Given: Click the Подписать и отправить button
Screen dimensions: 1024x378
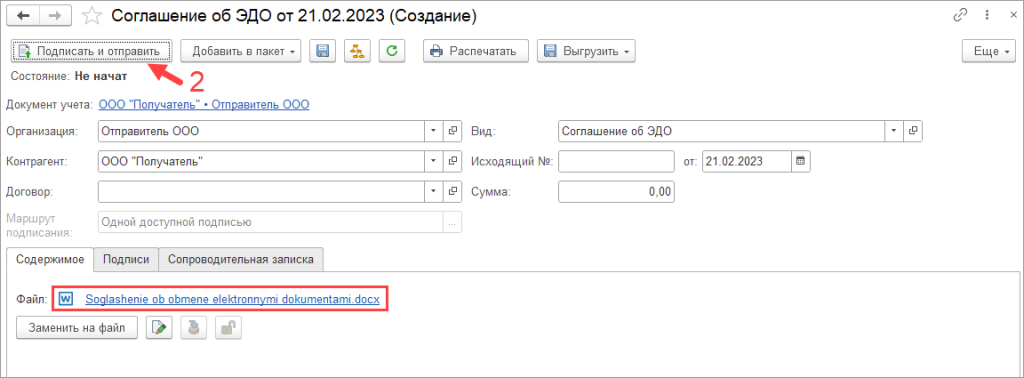Looking at the screenshot, I should click(x=91, y=51).
